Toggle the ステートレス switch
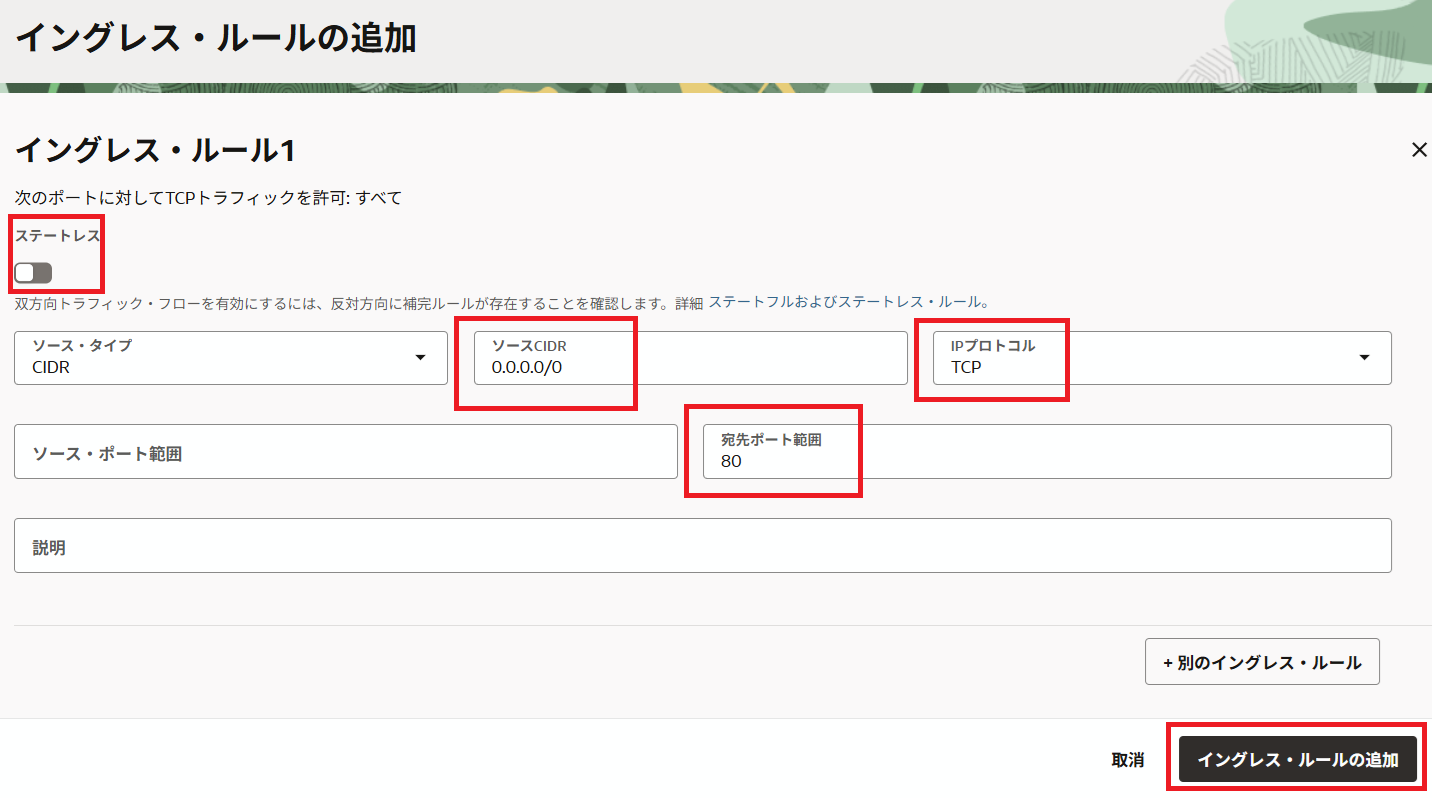 [33, 273]
